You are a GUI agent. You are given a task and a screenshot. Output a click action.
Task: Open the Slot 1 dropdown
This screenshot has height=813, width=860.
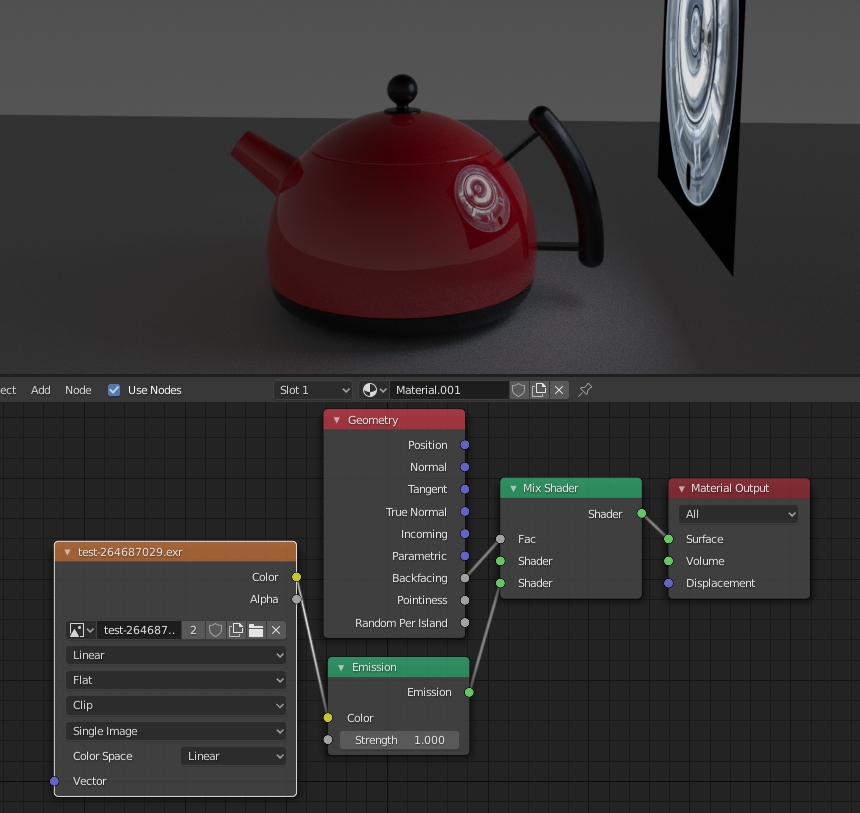tap(313, 390)
